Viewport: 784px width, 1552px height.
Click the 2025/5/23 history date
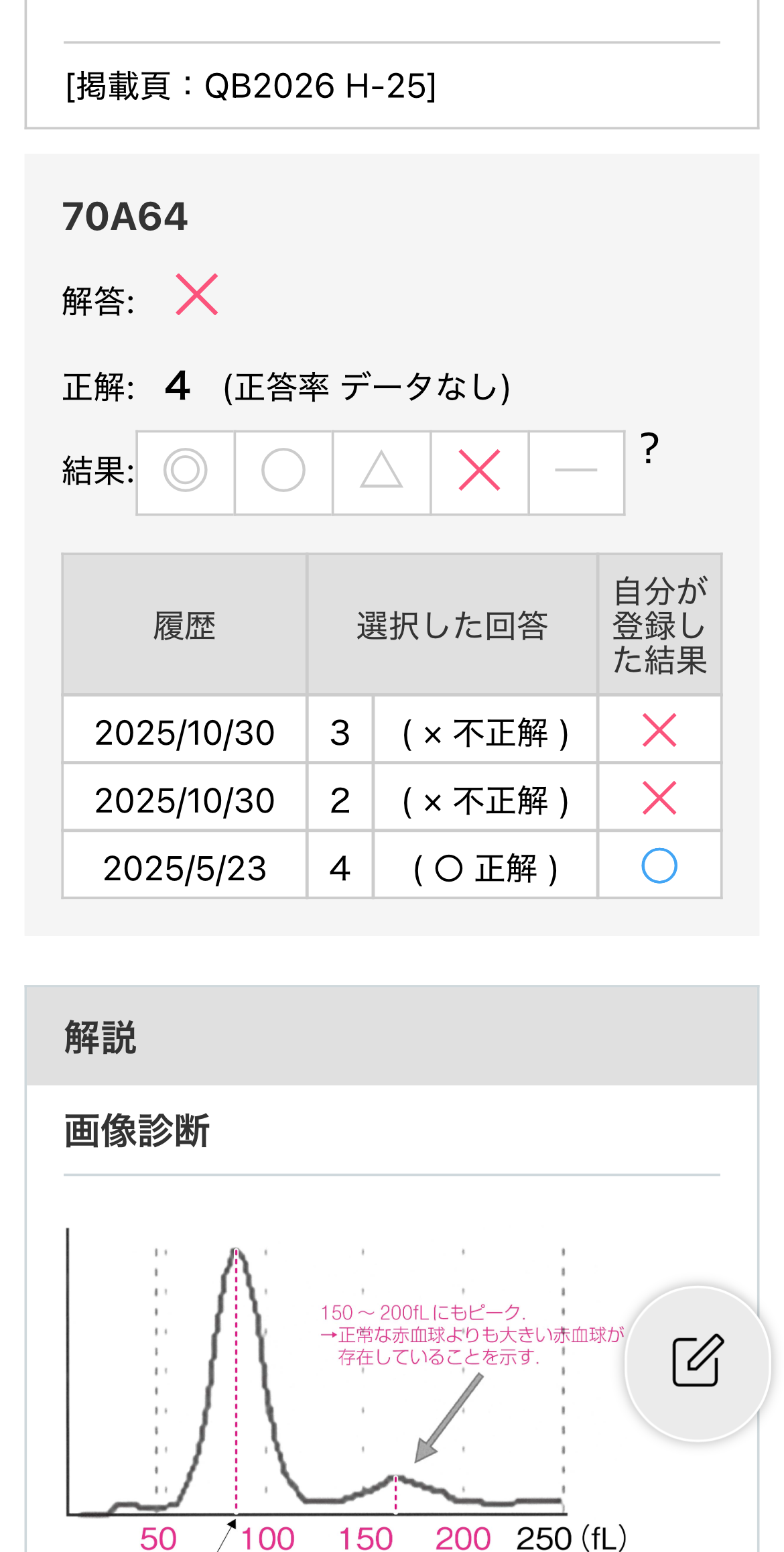(x=185, y=868)
